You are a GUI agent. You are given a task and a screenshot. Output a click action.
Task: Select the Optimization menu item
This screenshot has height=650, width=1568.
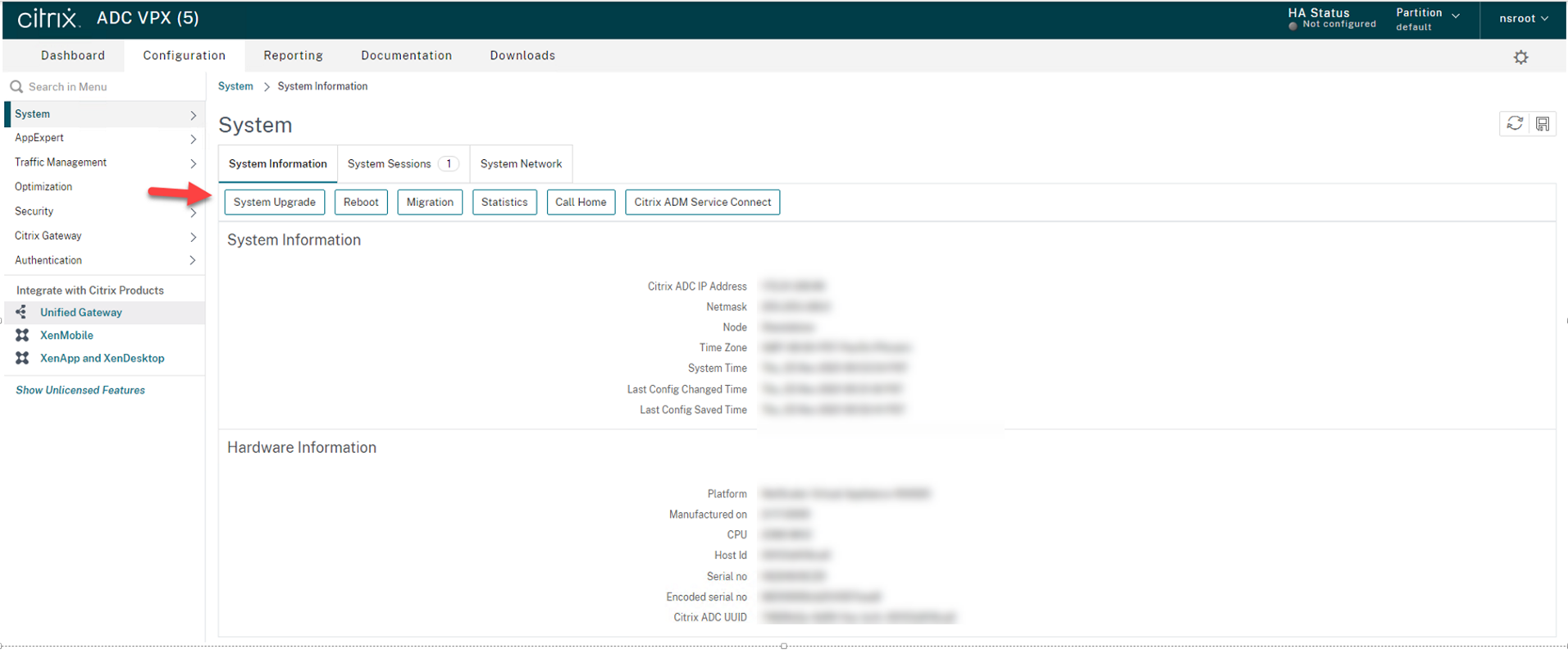click(x=43, y=187)
